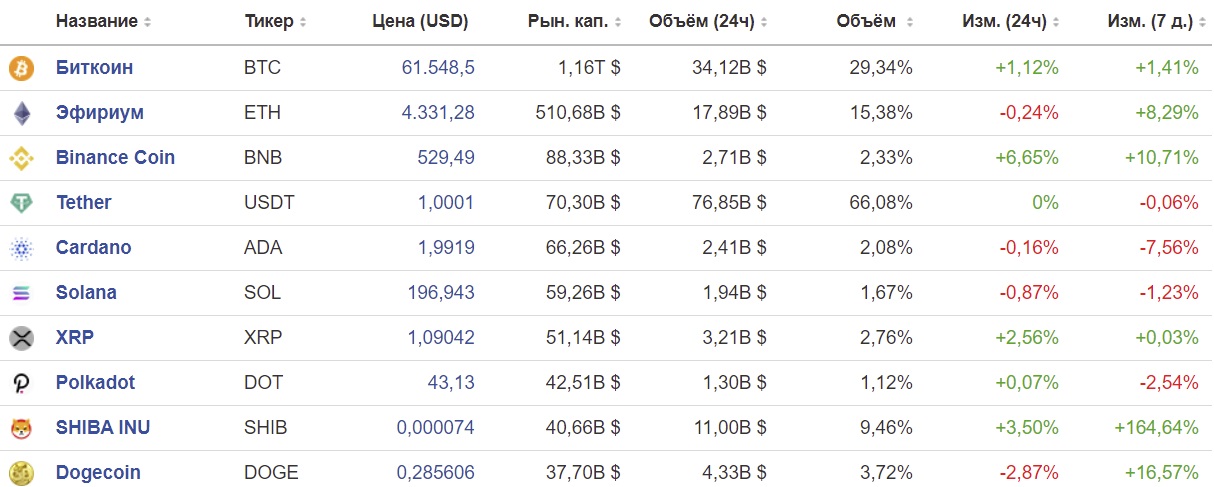Screen dimensions: 1214x487
Task: Sort by Тикер column arrows
Action: pyautogui.click(x=303, y=22)
